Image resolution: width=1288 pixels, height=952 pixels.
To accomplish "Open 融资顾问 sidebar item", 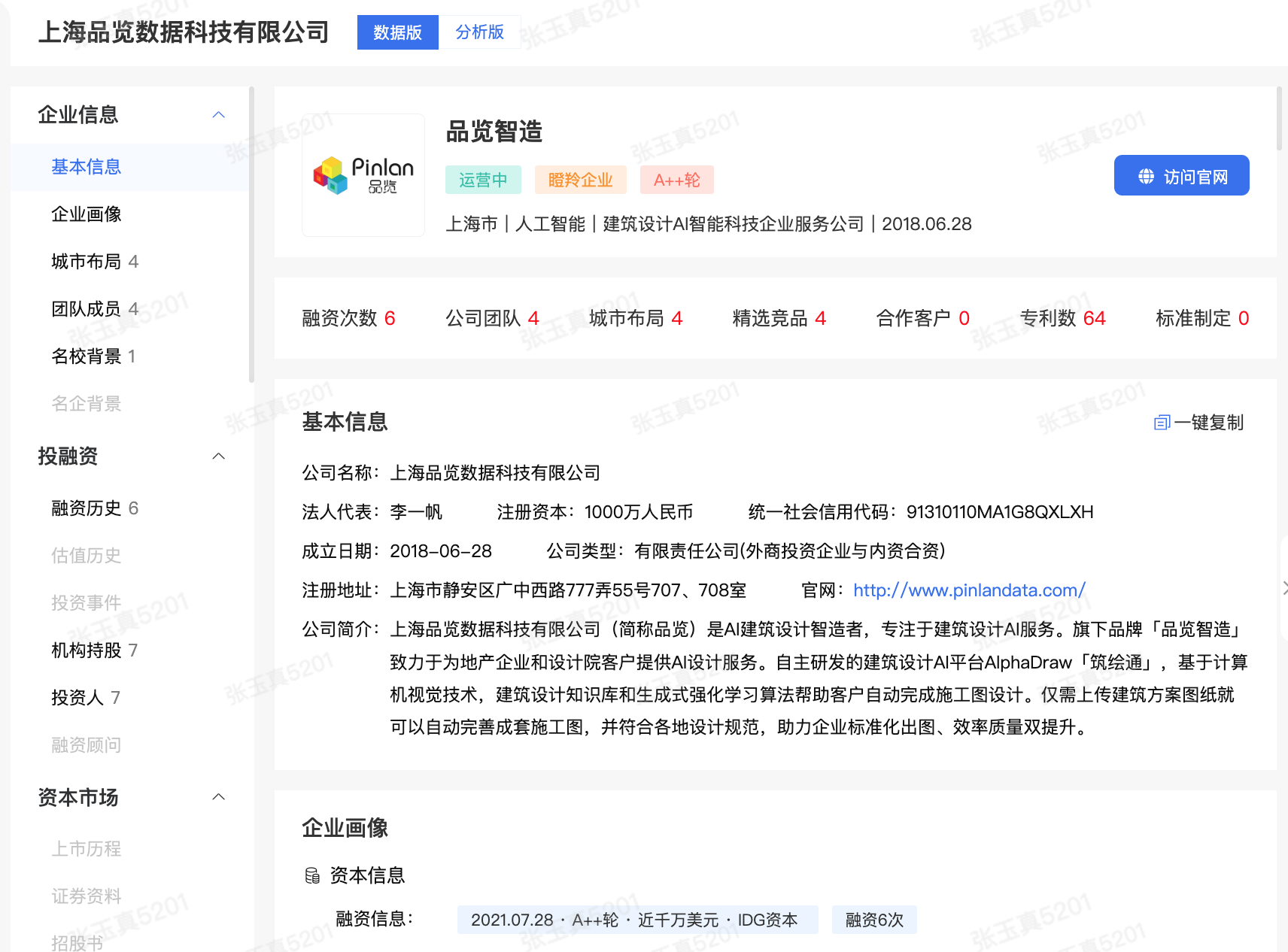I will coord(86,745).
